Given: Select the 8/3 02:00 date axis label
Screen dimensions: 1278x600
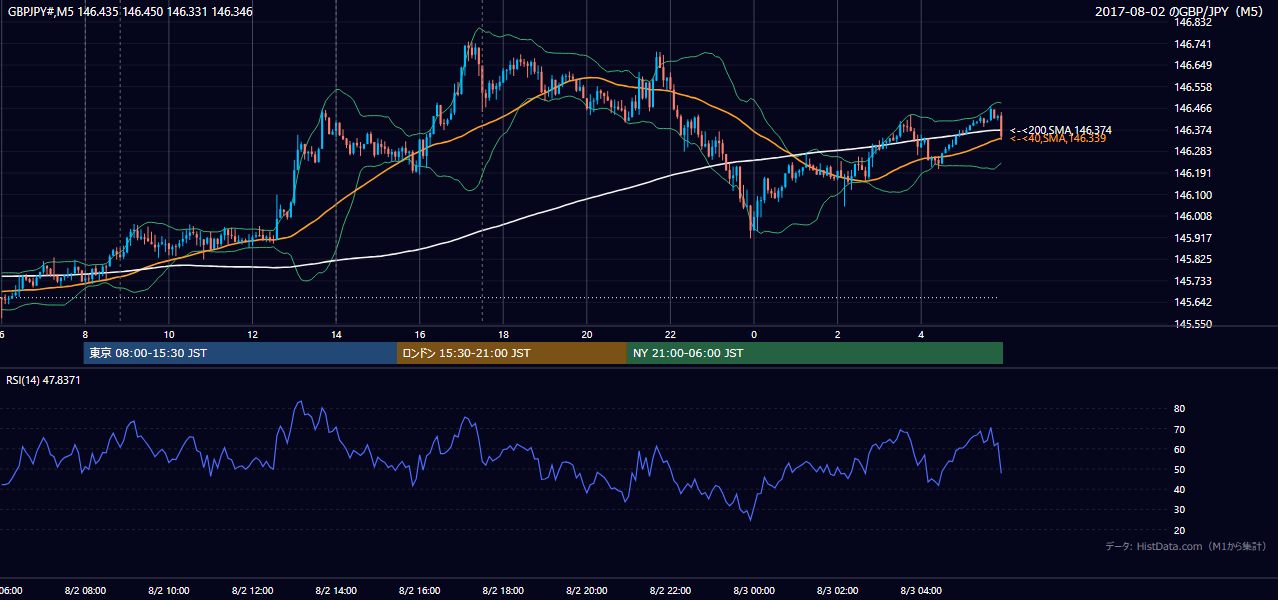Looking at the screenshot, I should coord(837,591).
